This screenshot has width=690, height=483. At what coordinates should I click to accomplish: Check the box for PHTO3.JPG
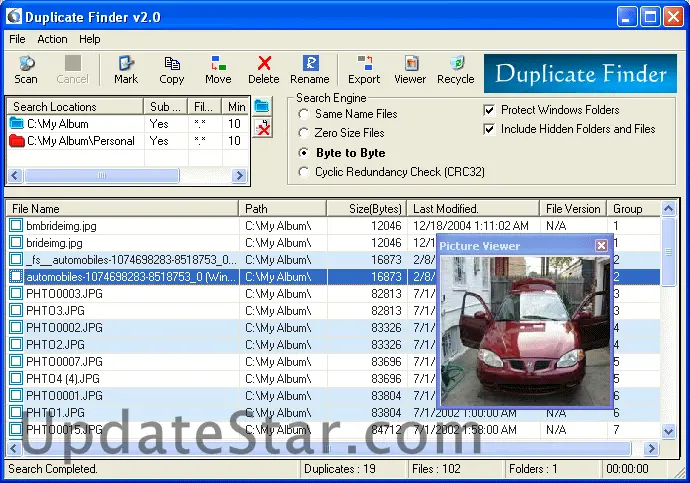pos(16,311)
